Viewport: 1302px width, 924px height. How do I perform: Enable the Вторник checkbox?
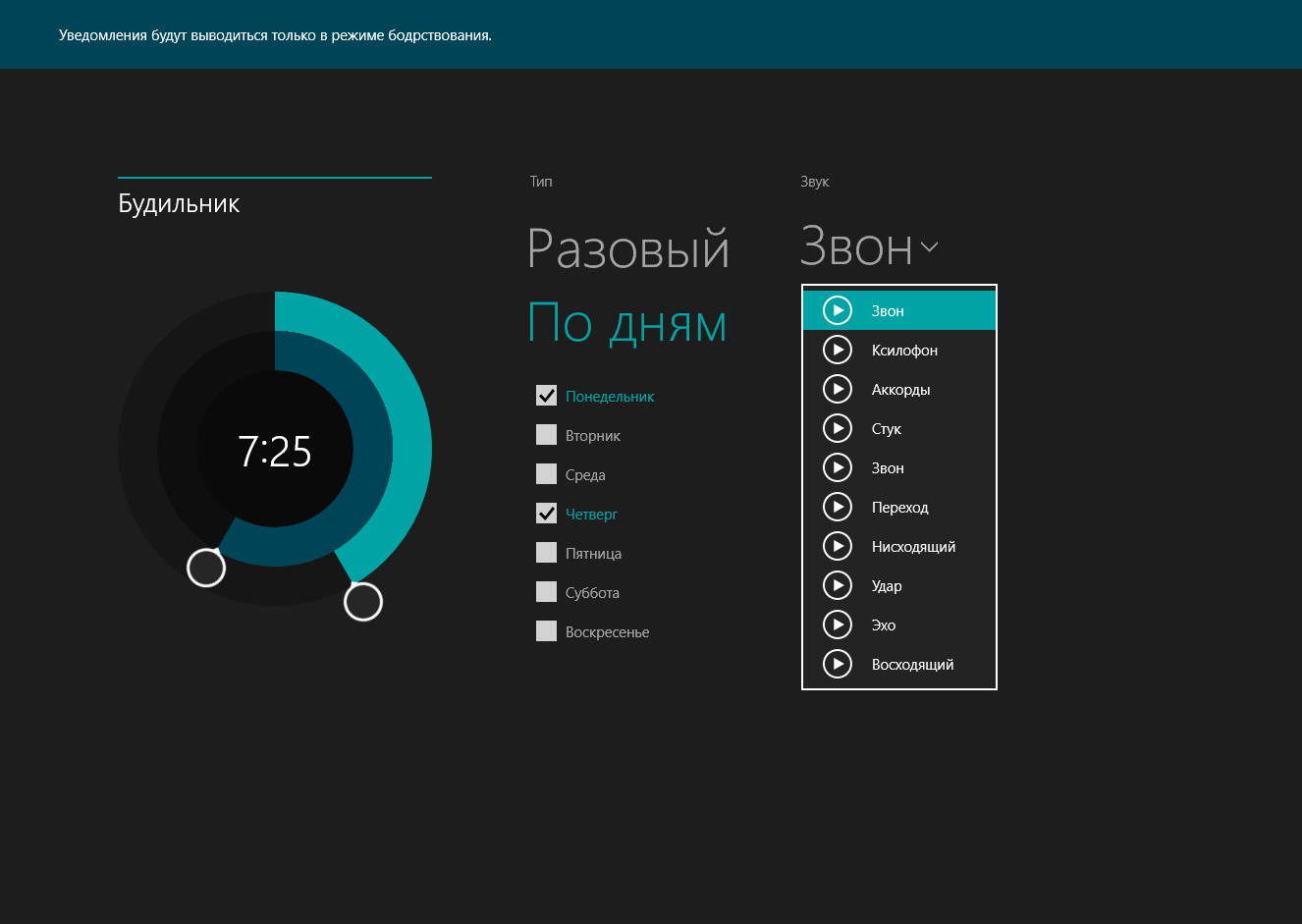click(x=547, y=435)
